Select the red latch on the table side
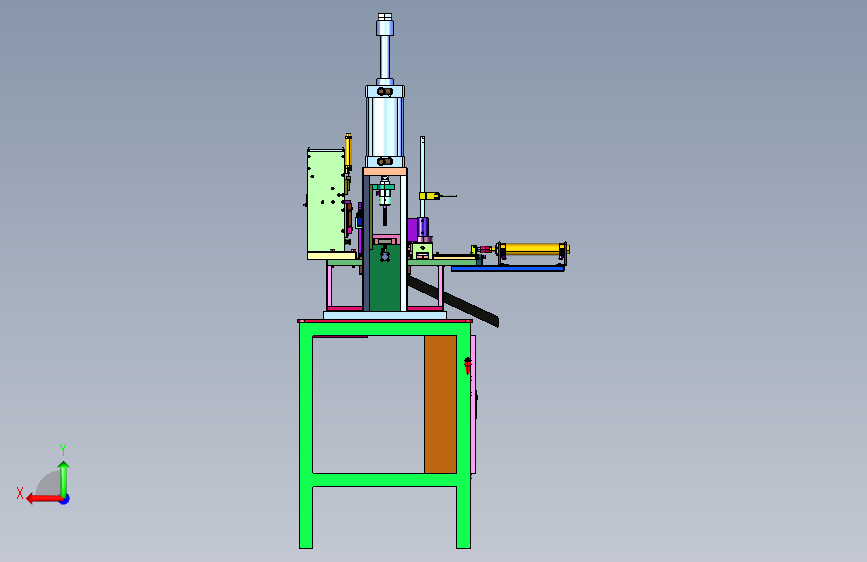The height and width of the screenshot is (562, 867). coord(468,365)
